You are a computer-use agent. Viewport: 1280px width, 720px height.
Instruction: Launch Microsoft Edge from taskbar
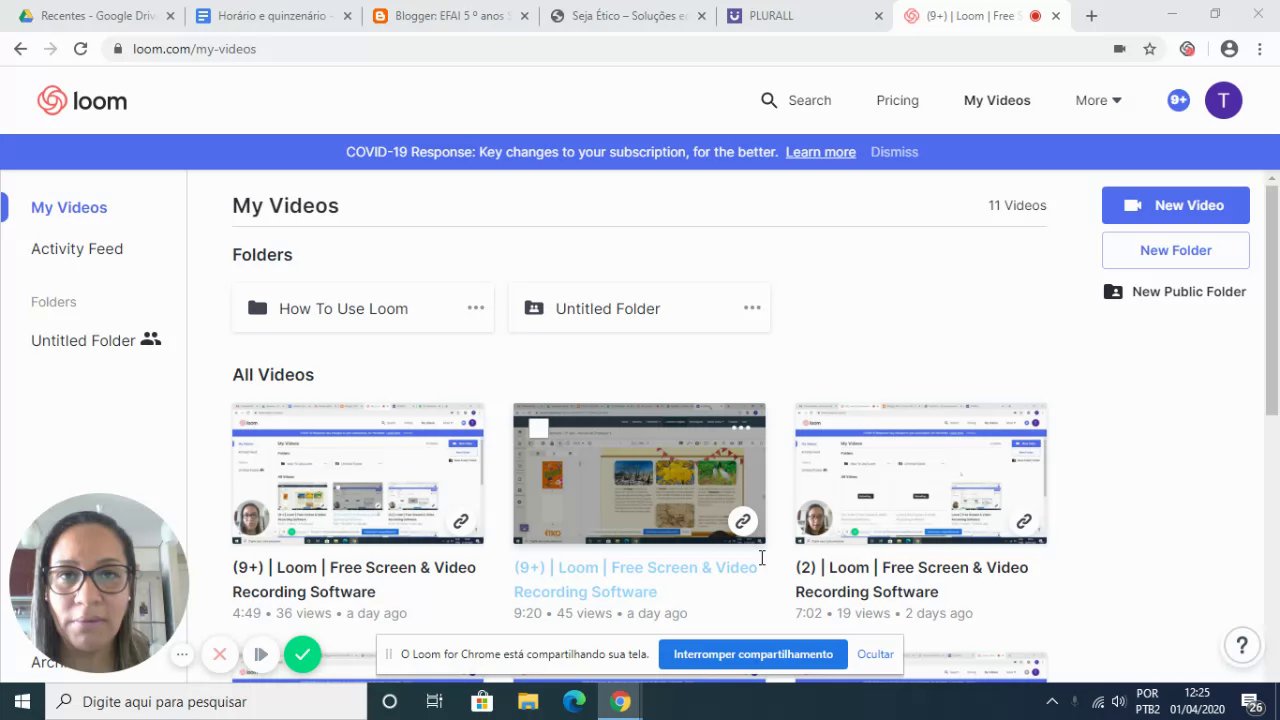(574, 701)
